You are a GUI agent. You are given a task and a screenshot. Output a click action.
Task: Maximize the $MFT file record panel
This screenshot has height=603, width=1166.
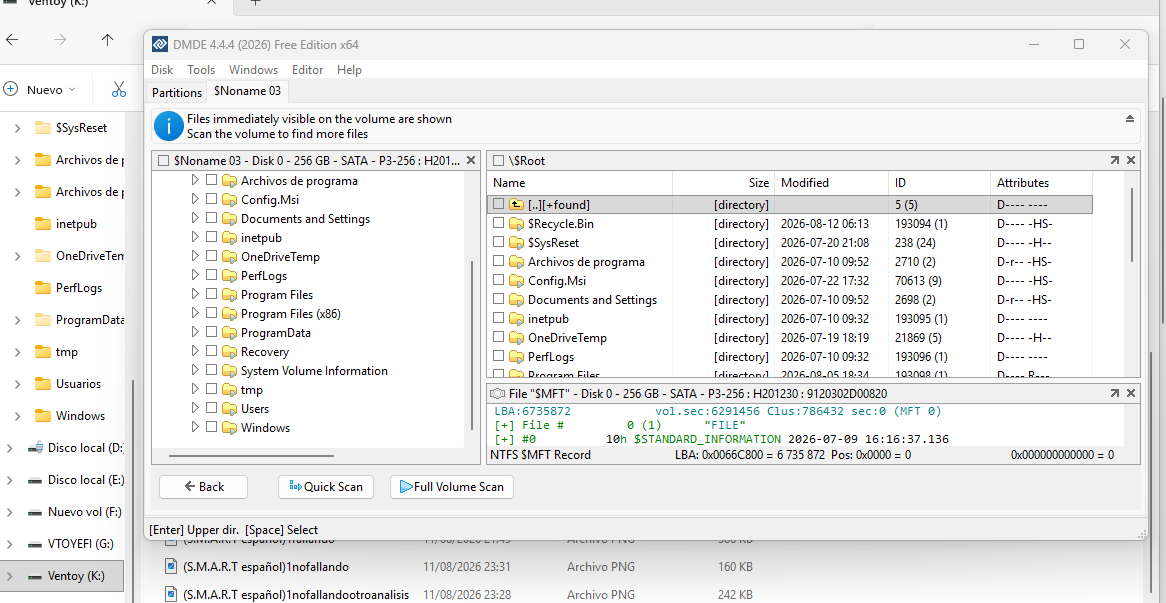tap(1115, 393)
